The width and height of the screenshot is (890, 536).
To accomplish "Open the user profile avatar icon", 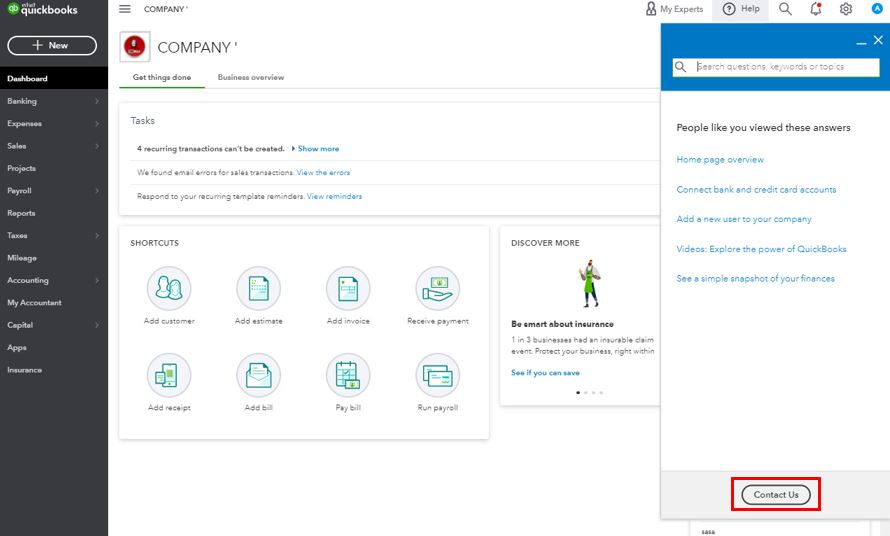I will pos(877,9).
